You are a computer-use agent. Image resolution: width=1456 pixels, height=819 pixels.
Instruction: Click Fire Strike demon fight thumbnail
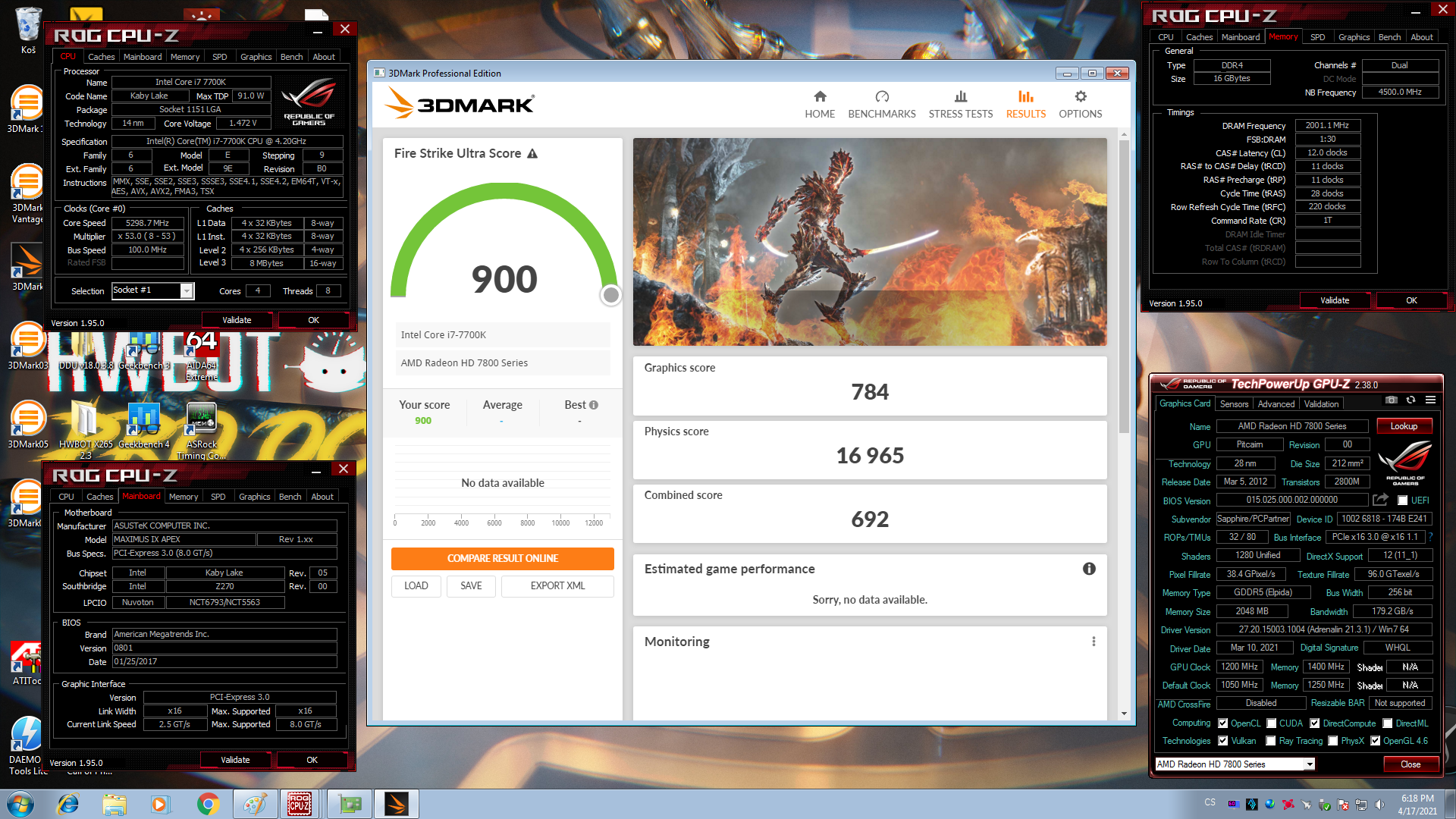point(870,242)
